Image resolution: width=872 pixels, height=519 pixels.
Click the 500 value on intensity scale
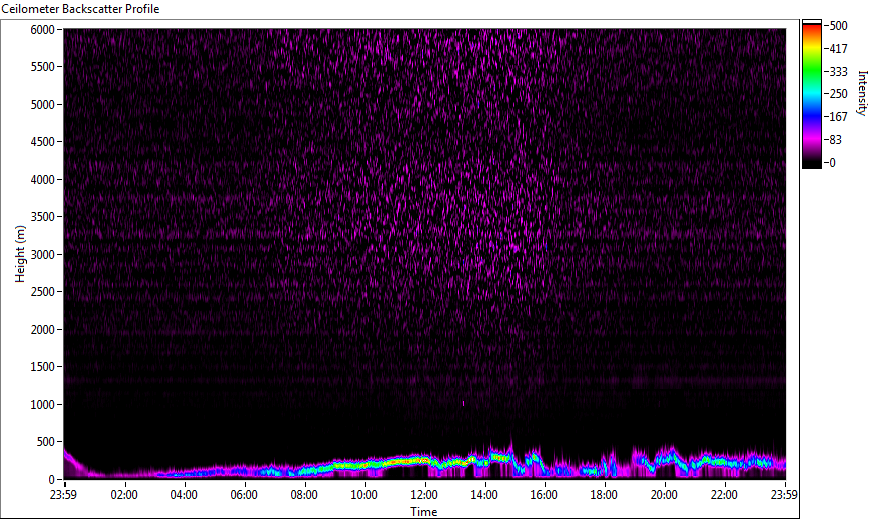(x=838, y=26)
